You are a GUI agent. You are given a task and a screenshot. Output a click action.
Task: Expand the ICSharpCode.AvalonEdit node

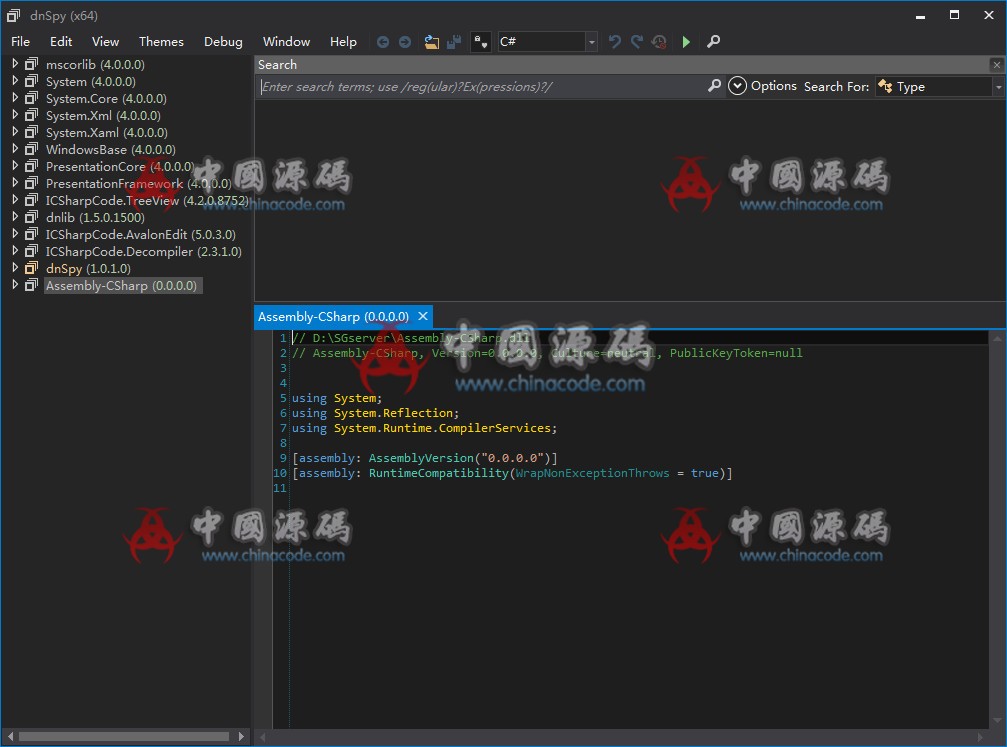tap(15, 234)
